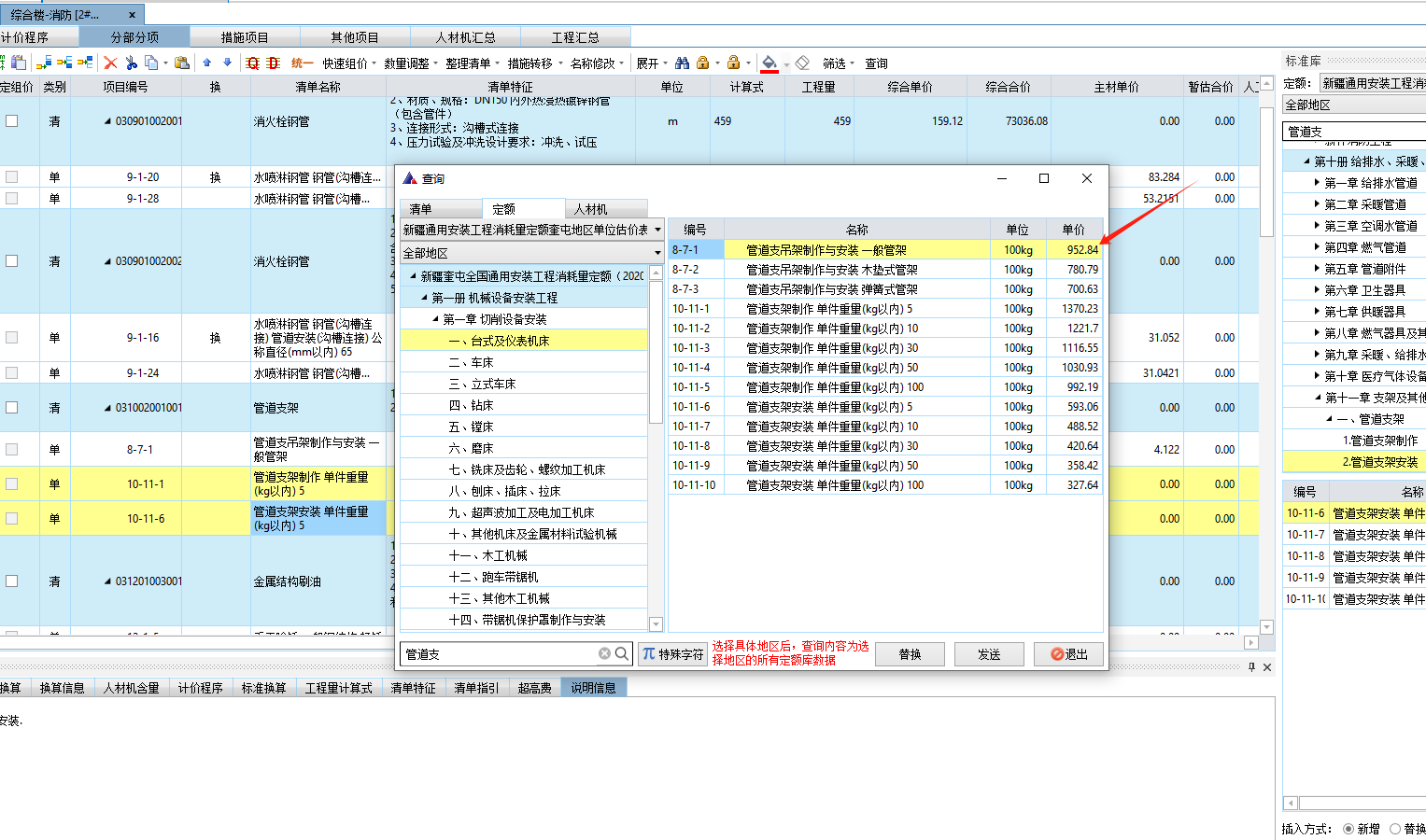Open the 全部地区 dropdown in query dialog
This screenshot has width=1426, height=840.
point(657,253)
